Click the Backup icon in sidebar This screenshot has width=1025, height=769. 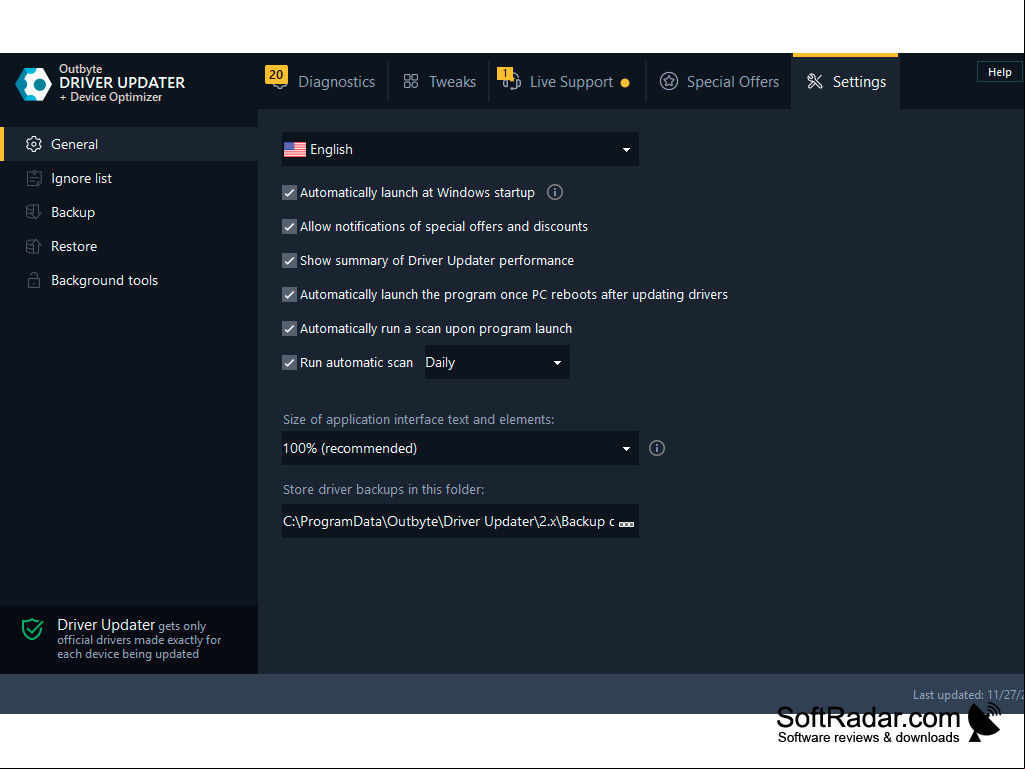click(33, 212)
